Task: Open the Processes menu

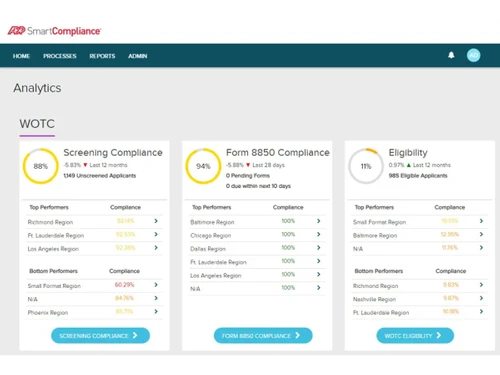Action: pos(60,56)
